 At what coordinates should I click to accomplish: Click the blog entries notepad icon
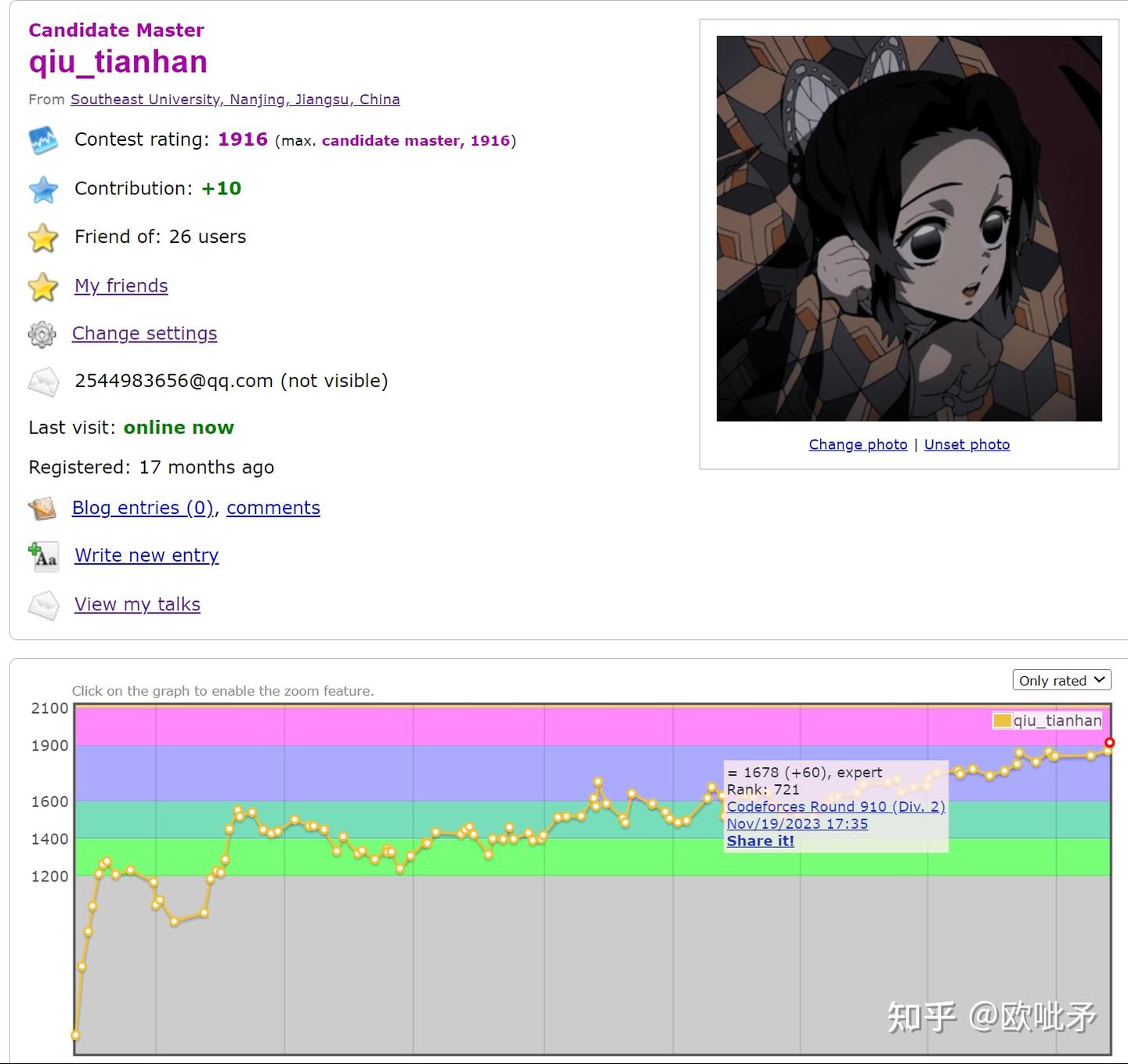(42, 508)
